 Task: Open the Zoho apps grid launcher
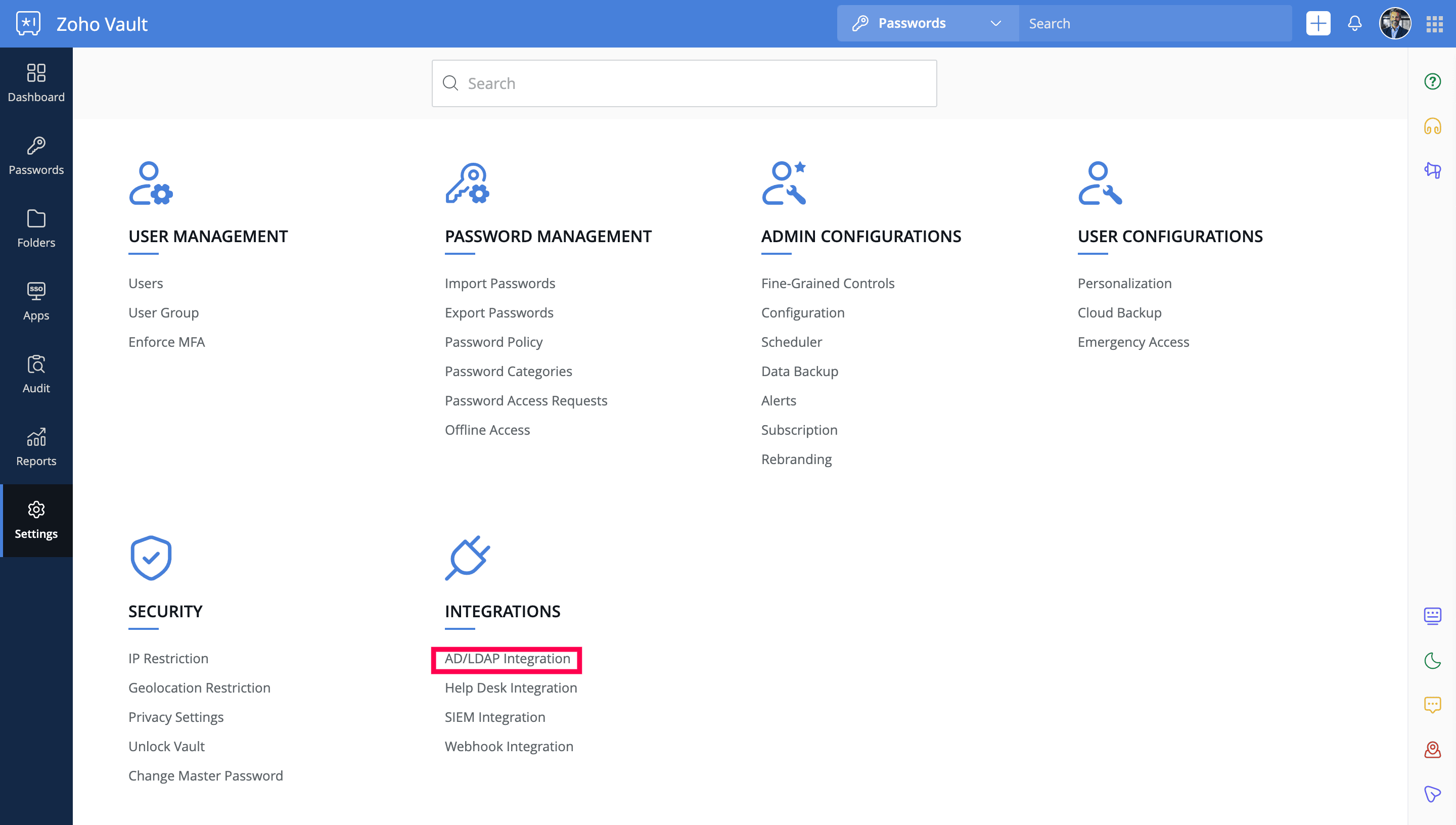click(x=1434, y=23)
